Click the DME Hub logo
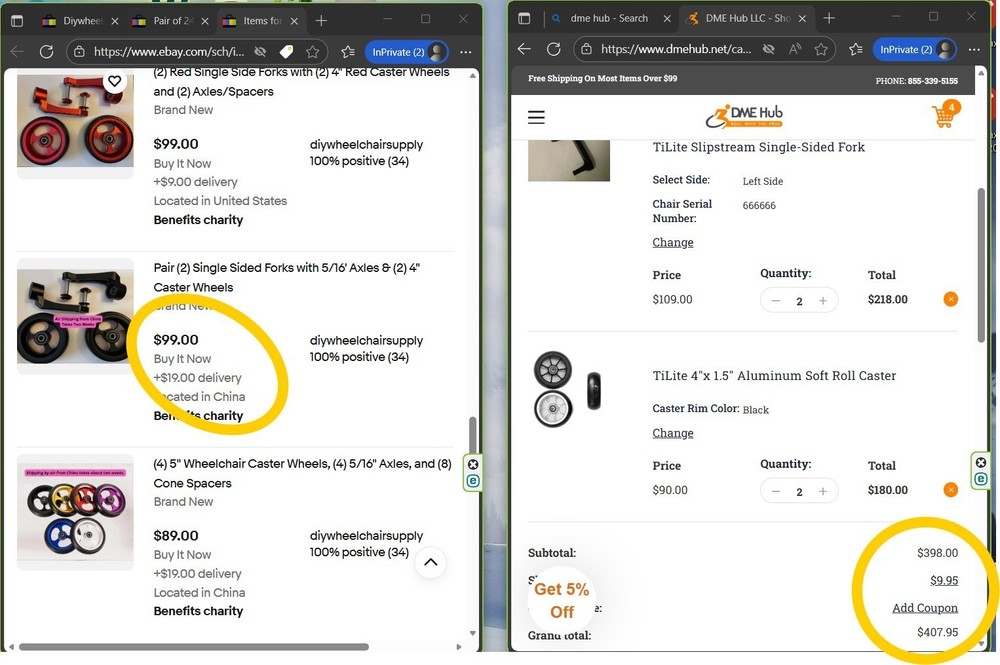The height and width of the screenshot is (665, 1000). 744,116
